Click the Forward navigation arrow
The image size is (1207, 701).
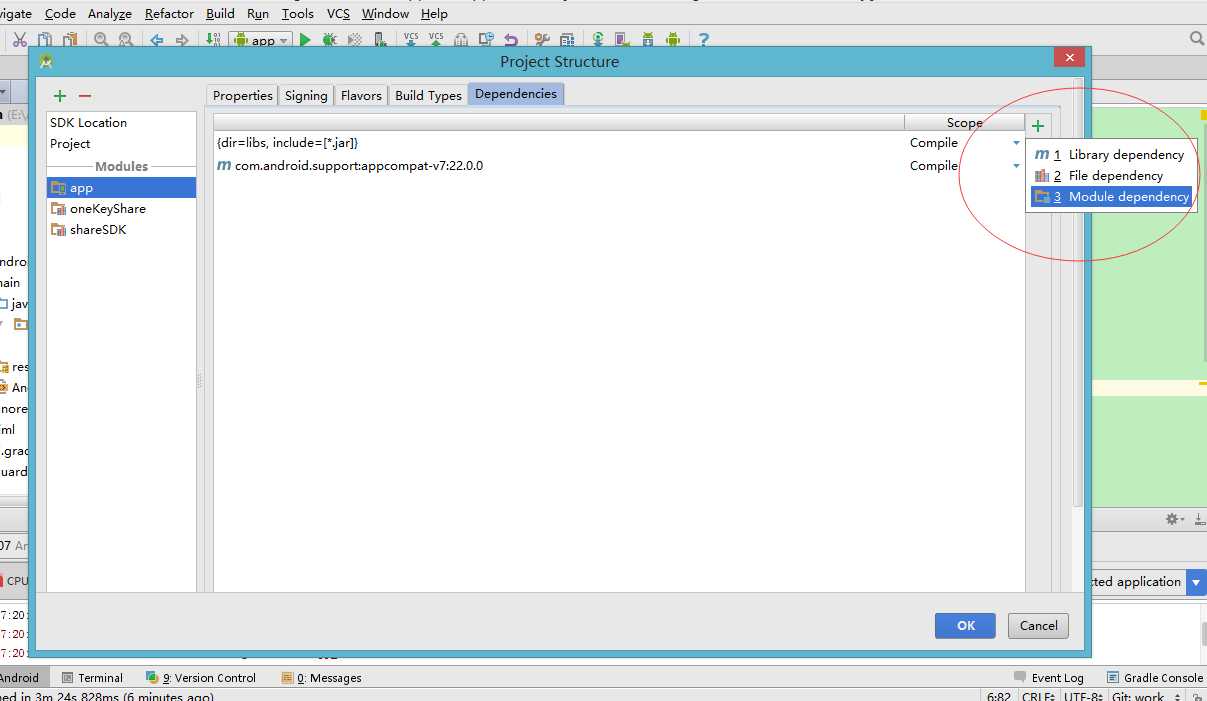pos(182,40)
